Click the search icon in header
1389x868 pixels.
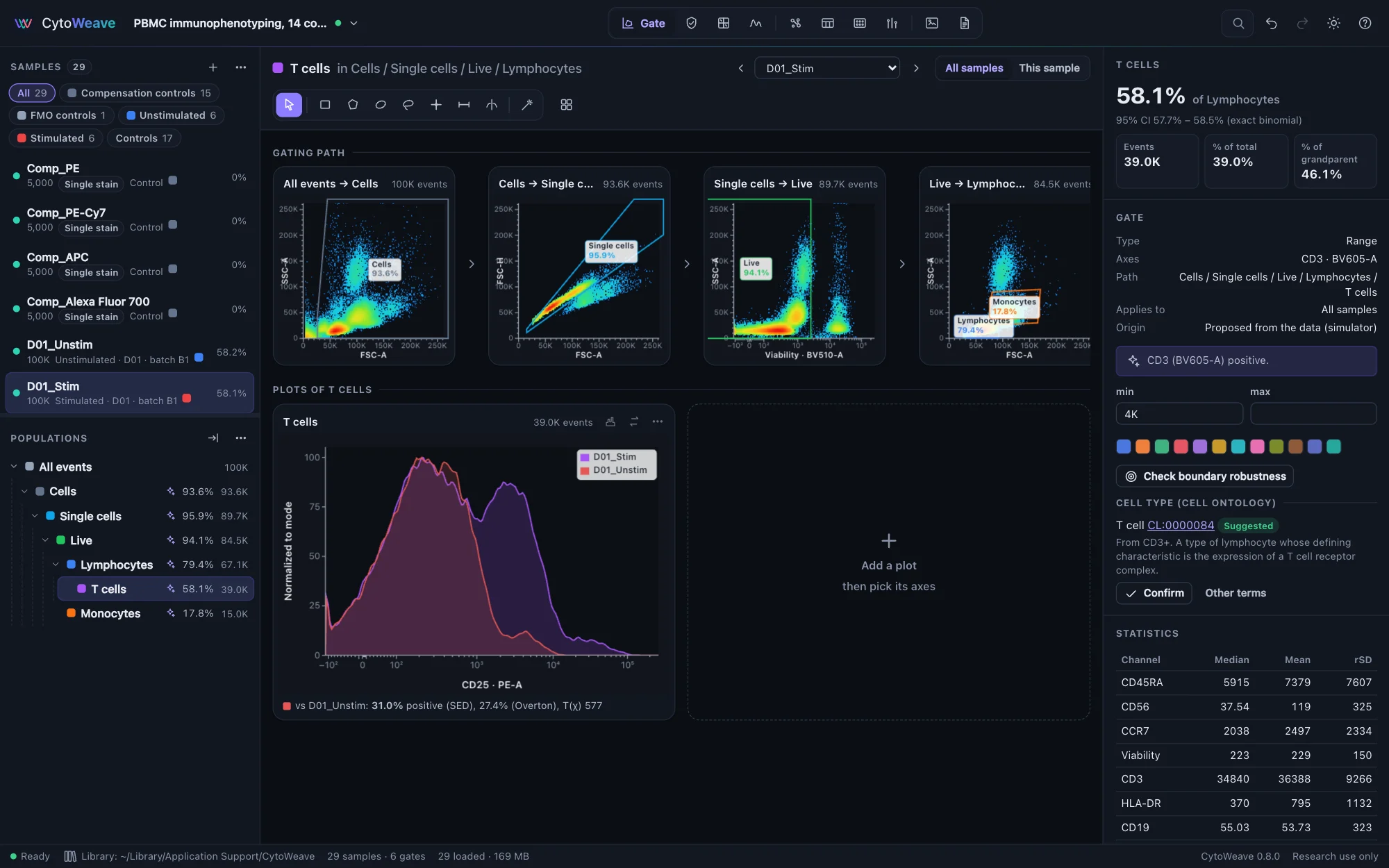pos(1238,23)
